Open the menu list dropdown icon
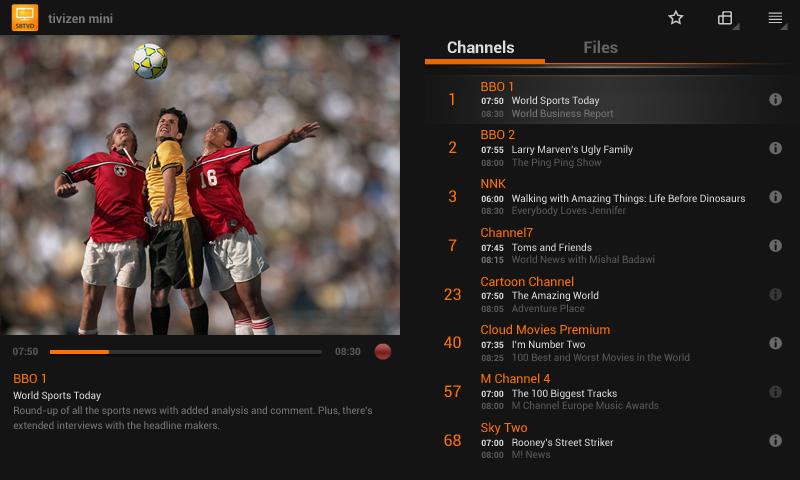The height and width of the screenshot is (480, 800). (x=776, y=18)
